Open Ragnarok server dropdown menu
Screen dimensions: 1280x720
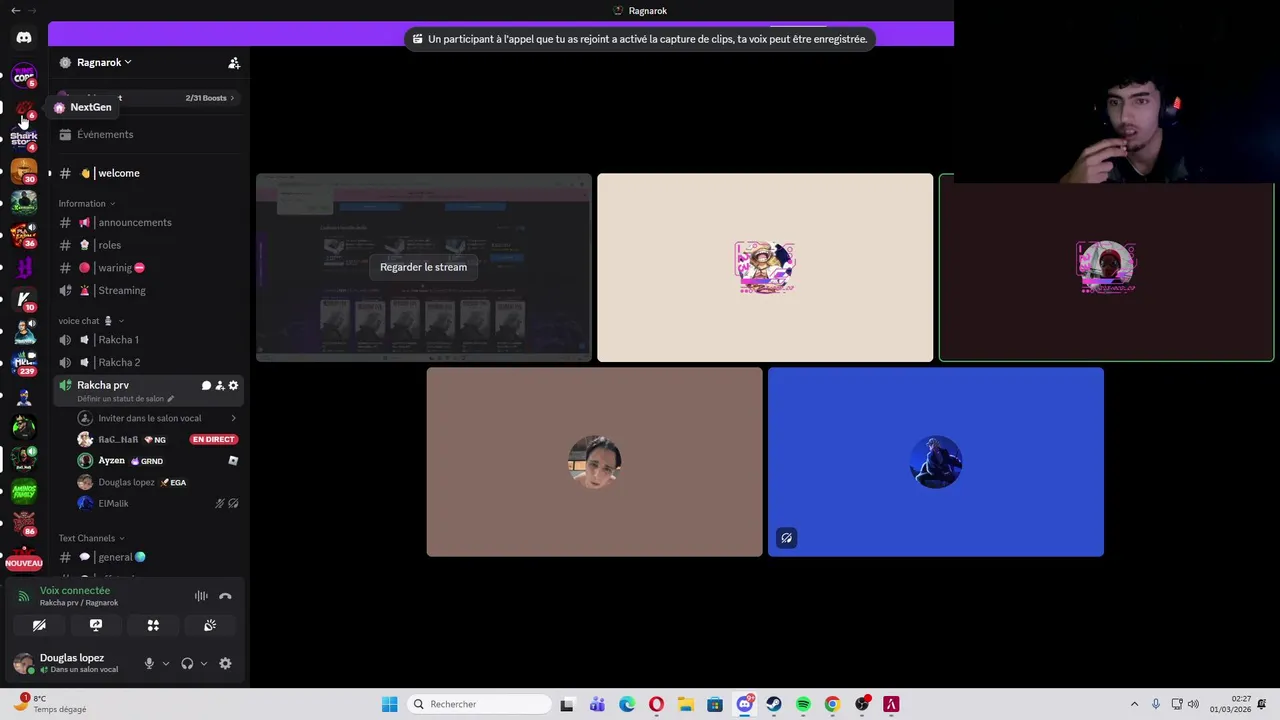(x=104, y=62)
